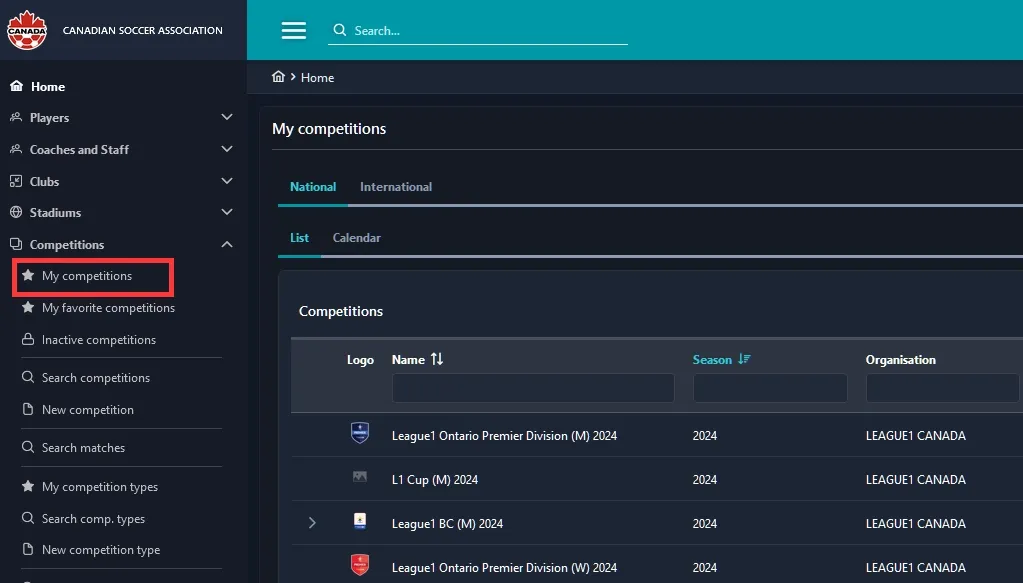The image size is (1023, 583).
Task: Click the breadcrumb home icon
Action: [279, 77]
